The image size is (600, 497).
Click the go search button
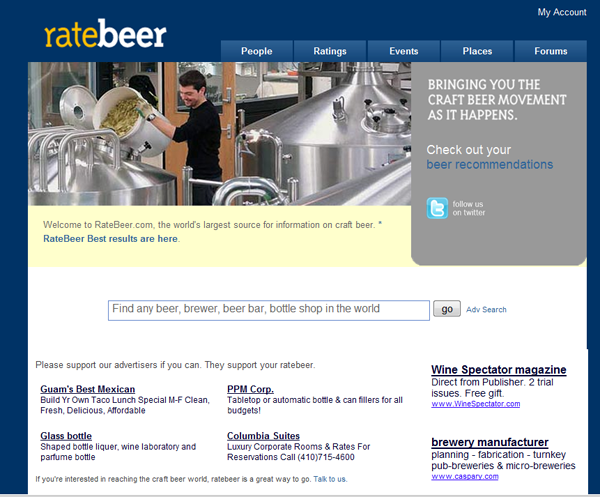point(447,309)
